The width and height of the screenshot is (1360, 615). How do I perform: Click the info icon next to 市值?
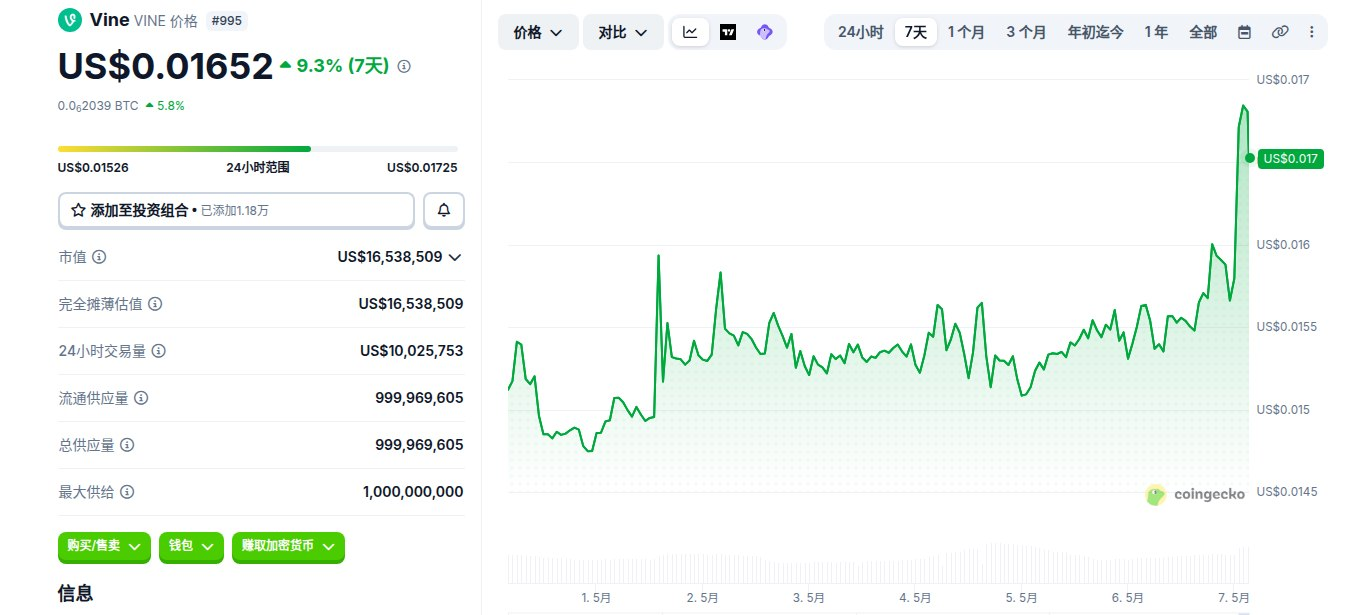99,257
